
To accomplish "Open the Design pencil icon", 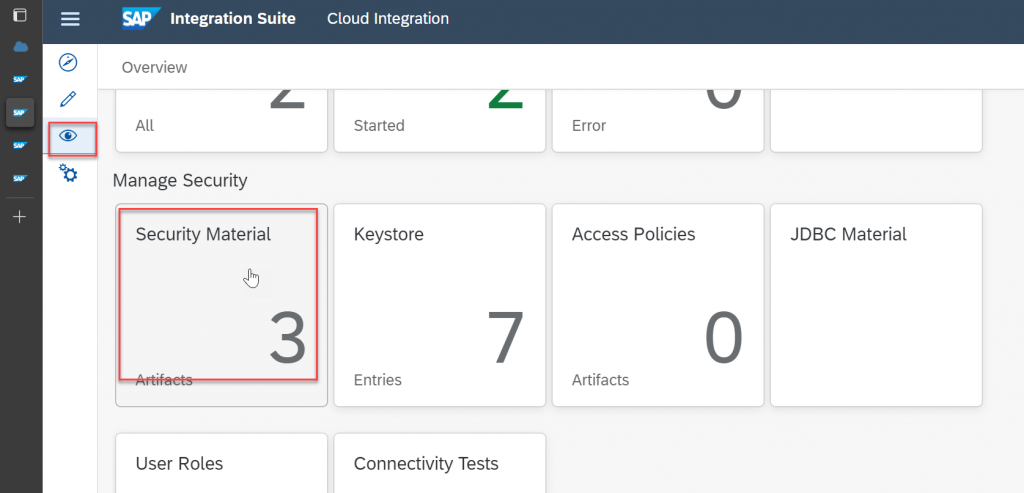I will (68, 99).
